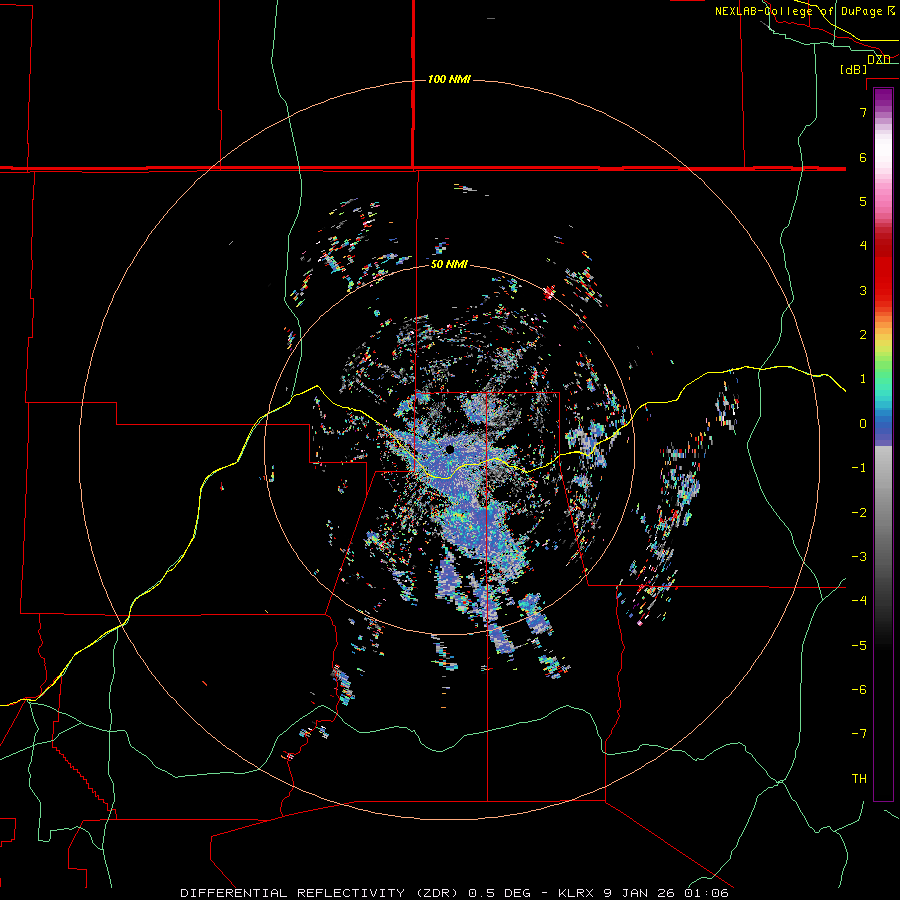Click the 1 value on the scale
900x900 pixels.
pyautogui.click(x=863, y=379)
